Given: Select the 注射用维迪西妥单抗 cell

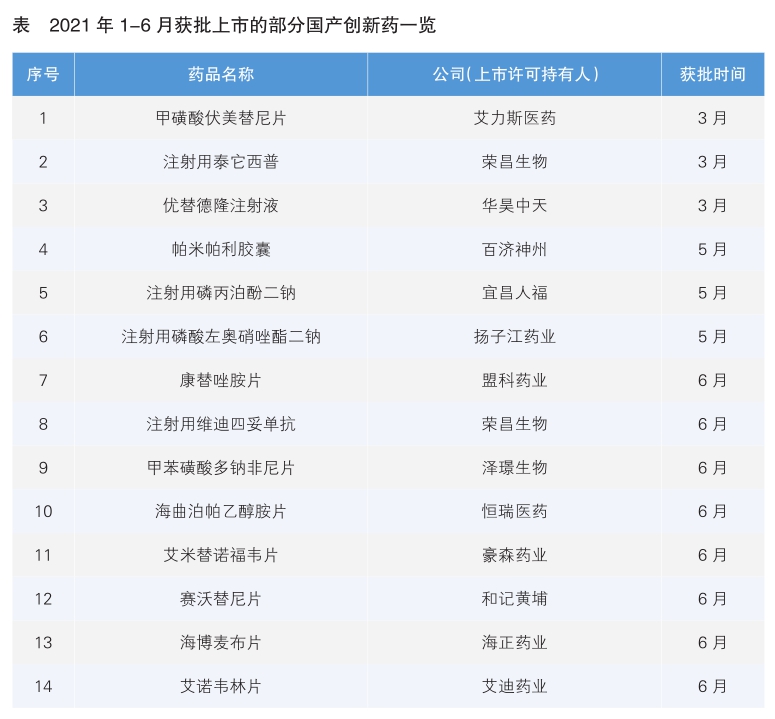Looking at the screenshot, I should point(221,424).
